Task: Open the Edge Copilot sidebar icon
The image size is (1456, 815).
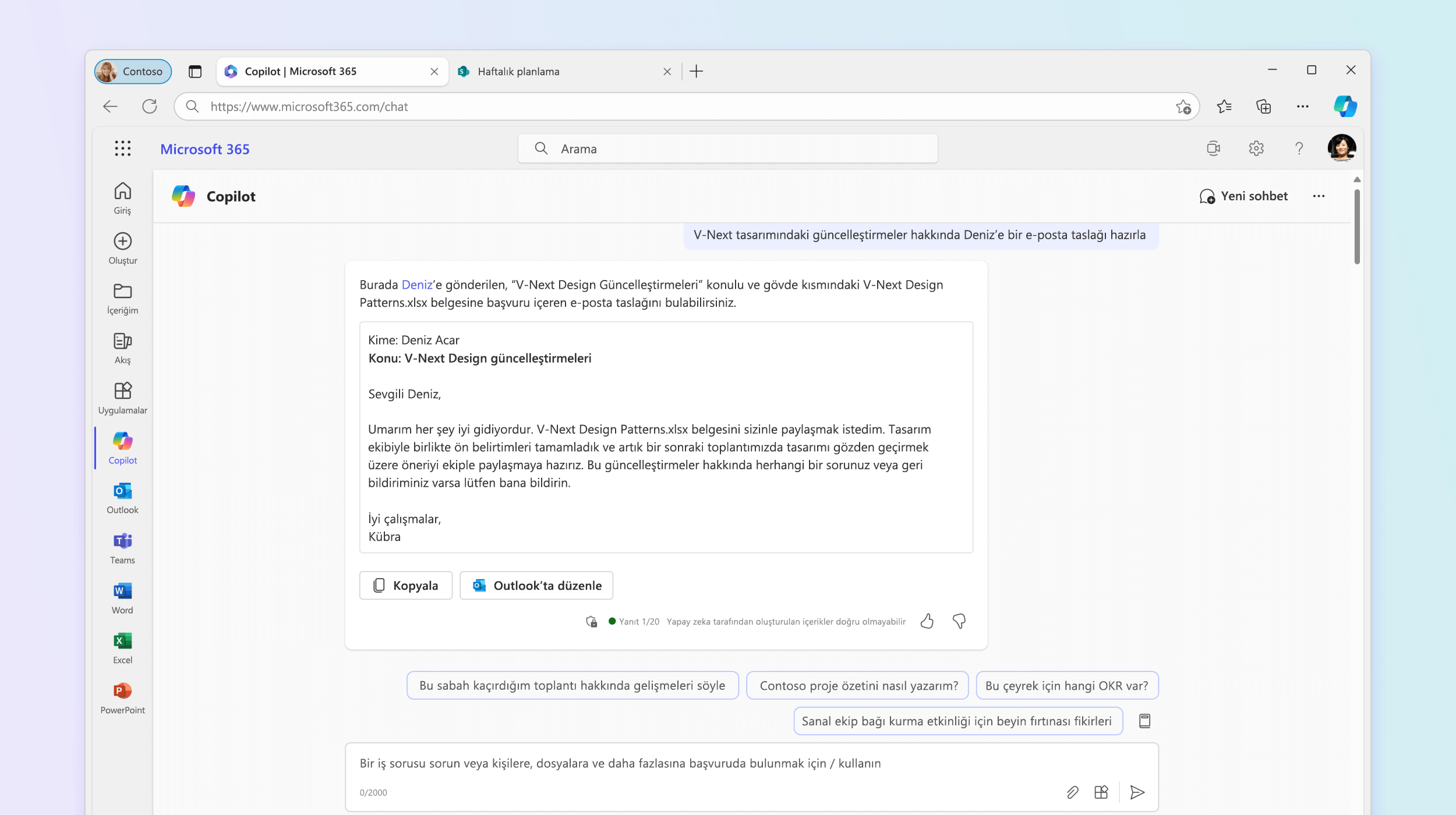Action: (1345, 106)
